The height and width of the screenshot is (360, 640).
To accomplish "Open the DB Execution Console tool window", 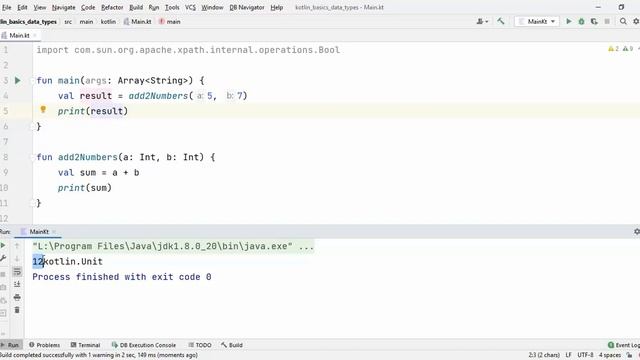I will [144, 345].
